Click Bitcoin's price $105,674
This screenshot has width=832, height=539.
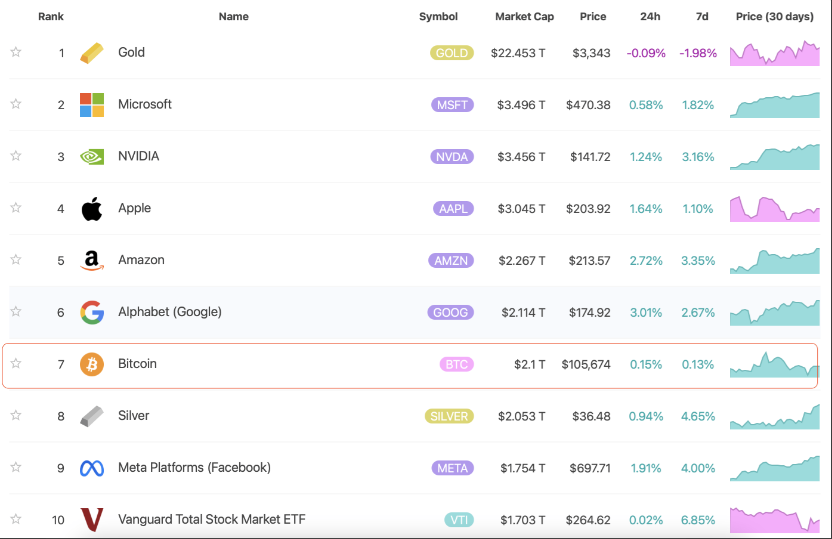coord(586,364)
